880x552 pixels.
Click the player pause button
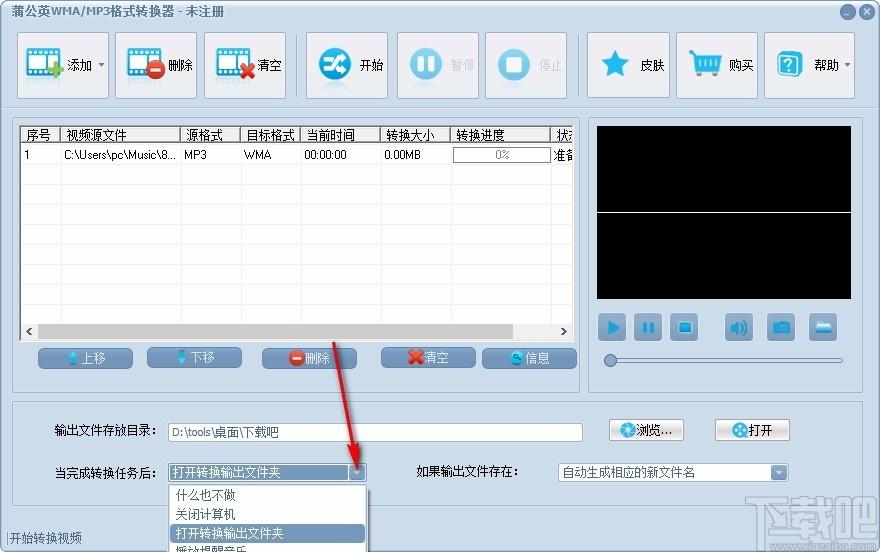(648, 327)
